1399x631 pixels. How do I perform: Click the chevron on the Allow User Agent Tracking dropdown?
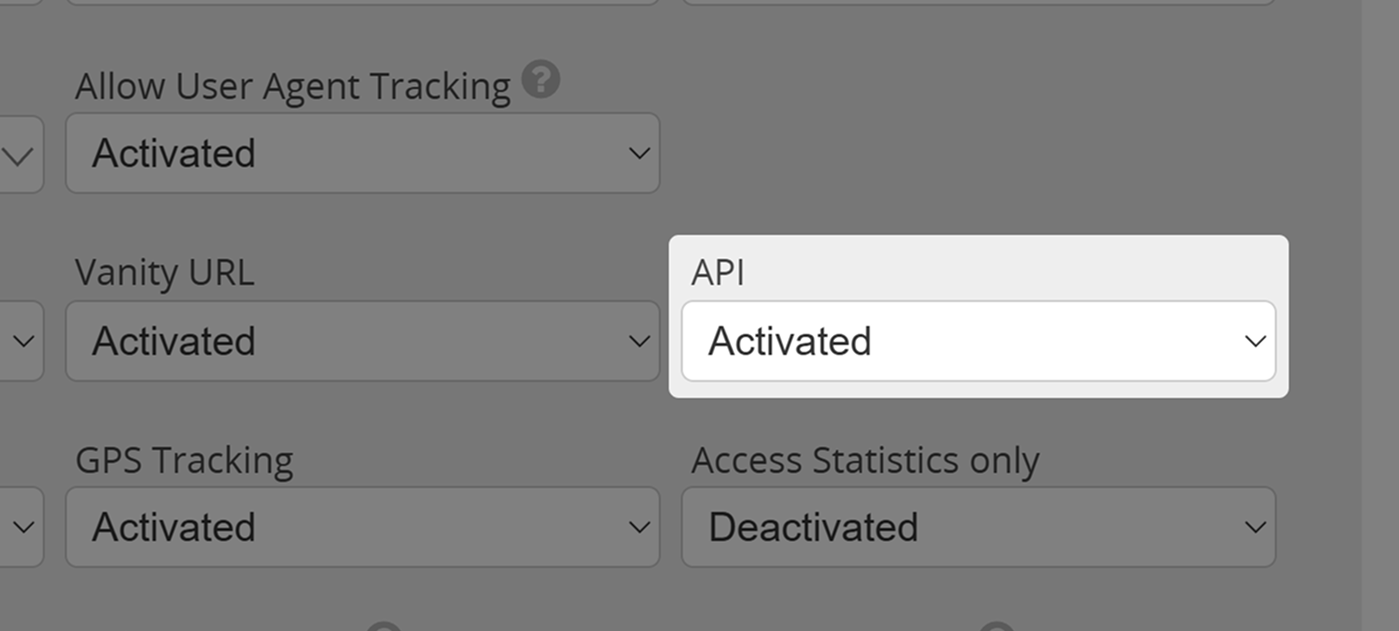637,153
